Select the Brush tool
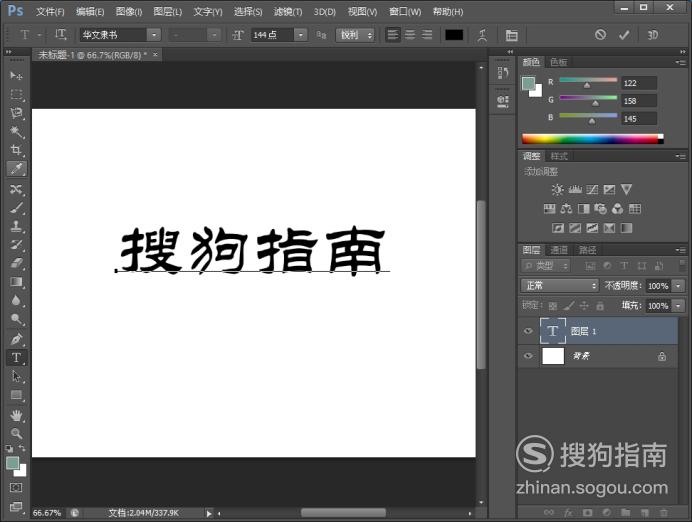692x522 pixels. (16, 208)
